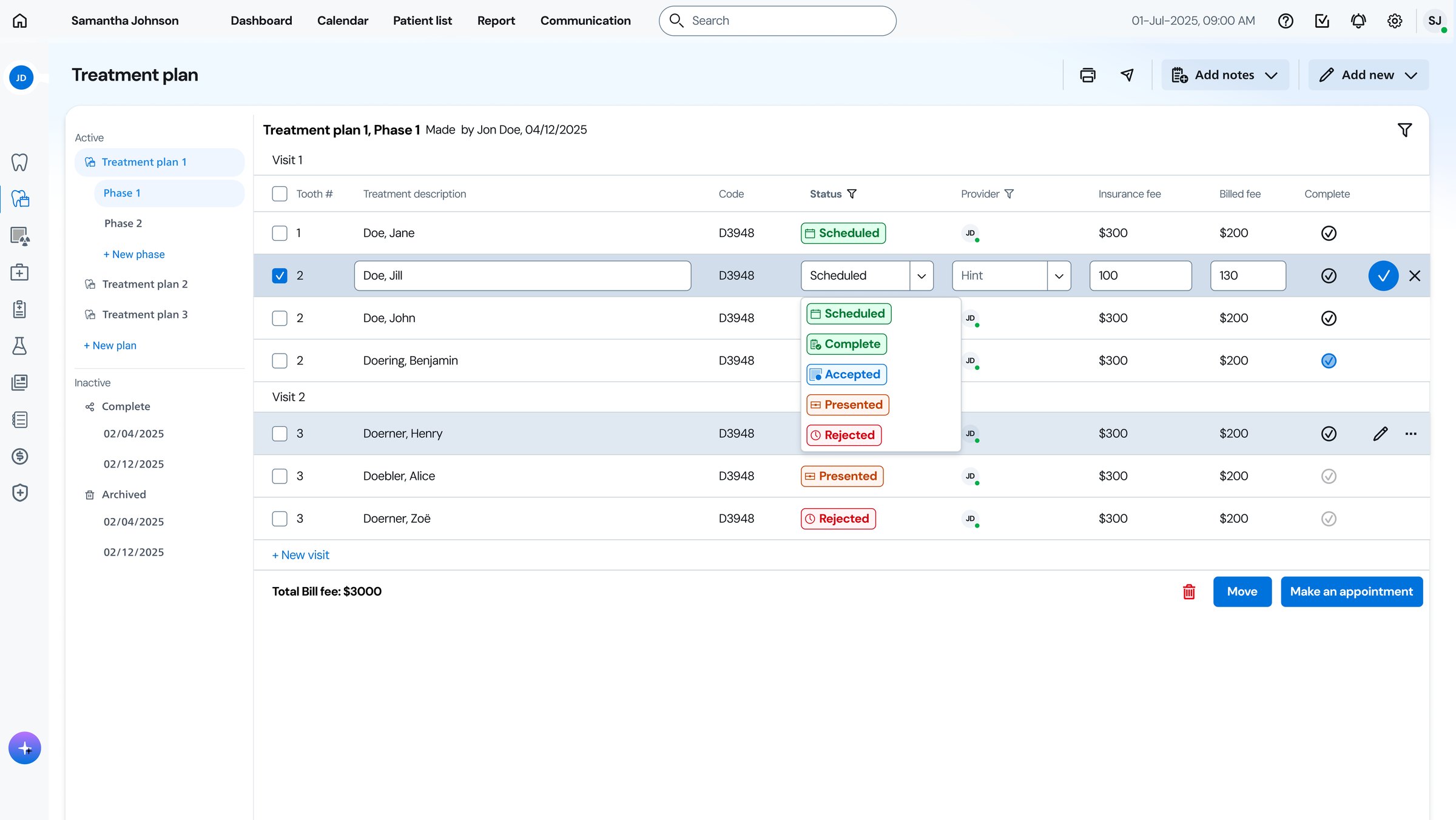Screen dimensions: 1456x820
Task: Open notifications bell icon
Action: (1358, 21)
